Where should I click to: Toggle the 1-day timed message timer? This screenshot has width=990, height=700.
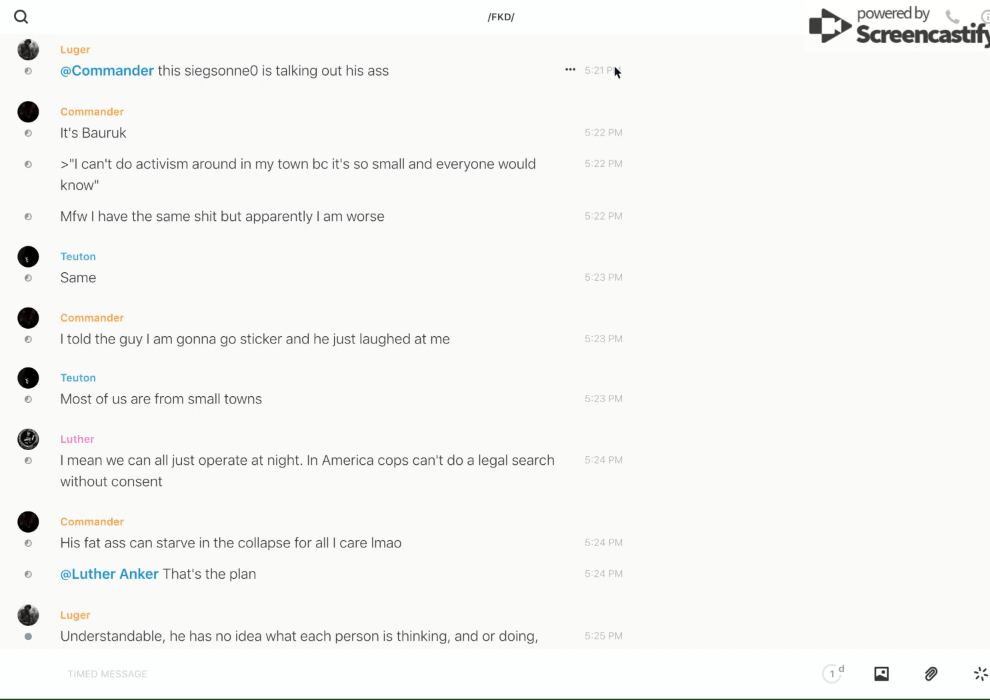click(833, 674)
